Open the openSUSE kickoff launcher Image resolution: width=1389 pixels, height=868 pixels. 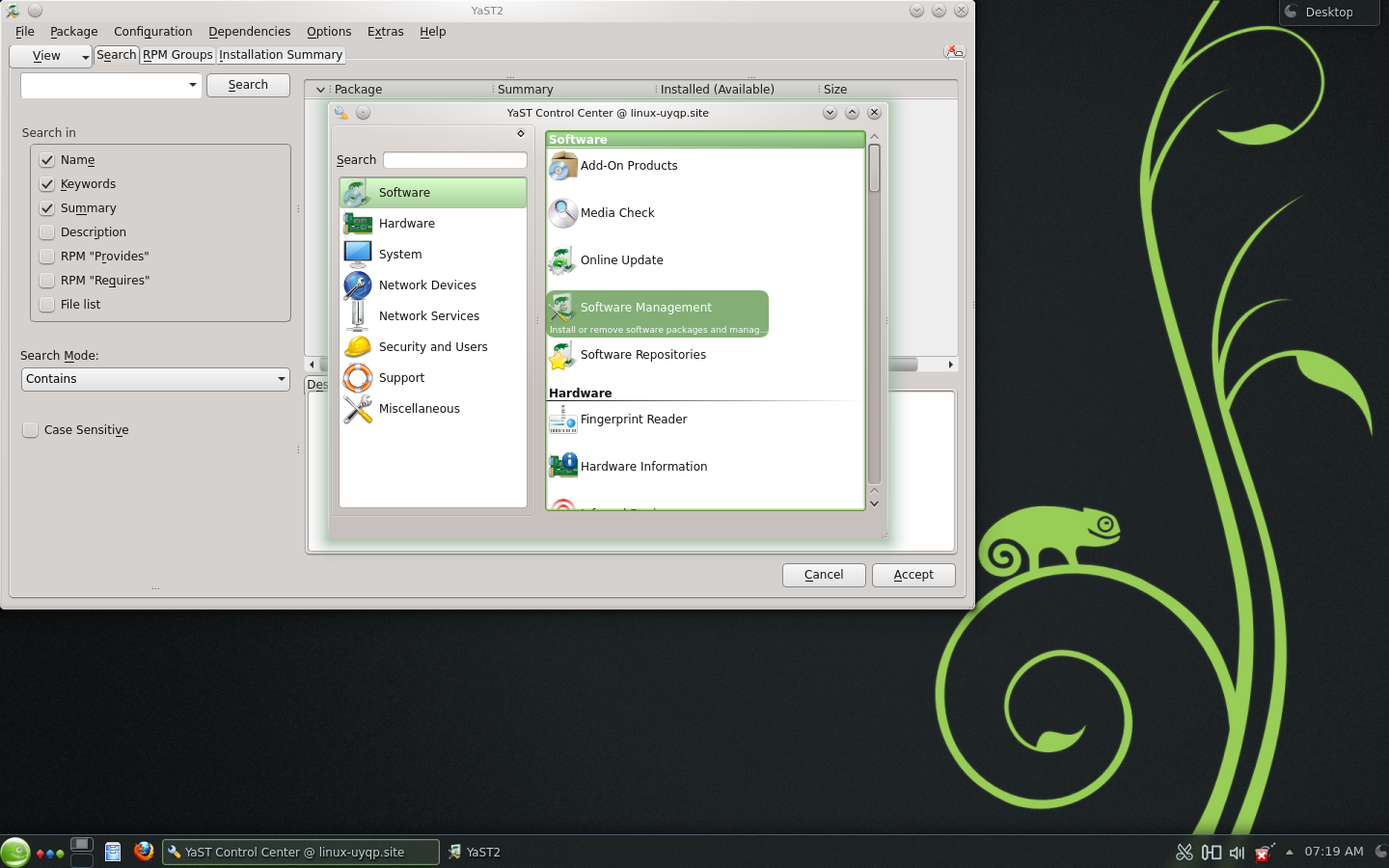point(15,853)
